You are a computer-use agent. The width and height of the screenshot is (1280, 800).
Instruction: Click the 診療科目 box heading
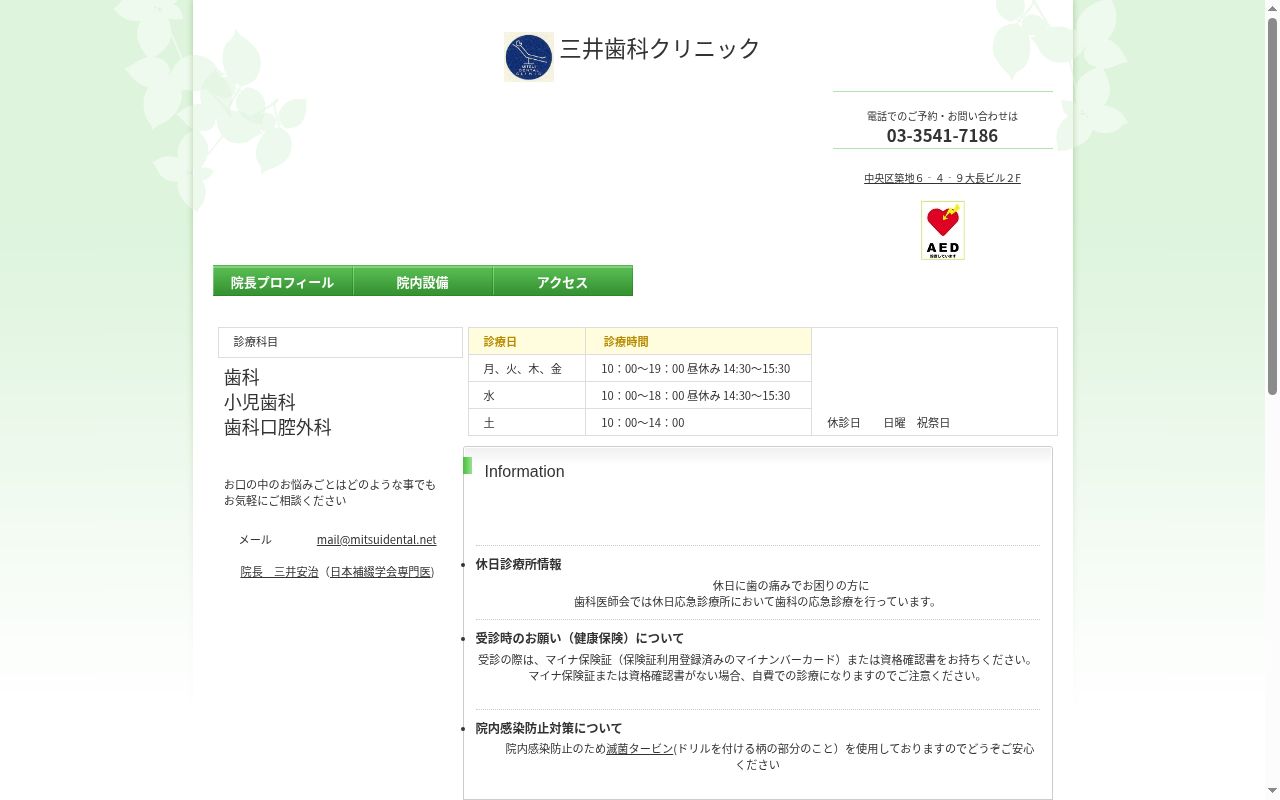340,342
